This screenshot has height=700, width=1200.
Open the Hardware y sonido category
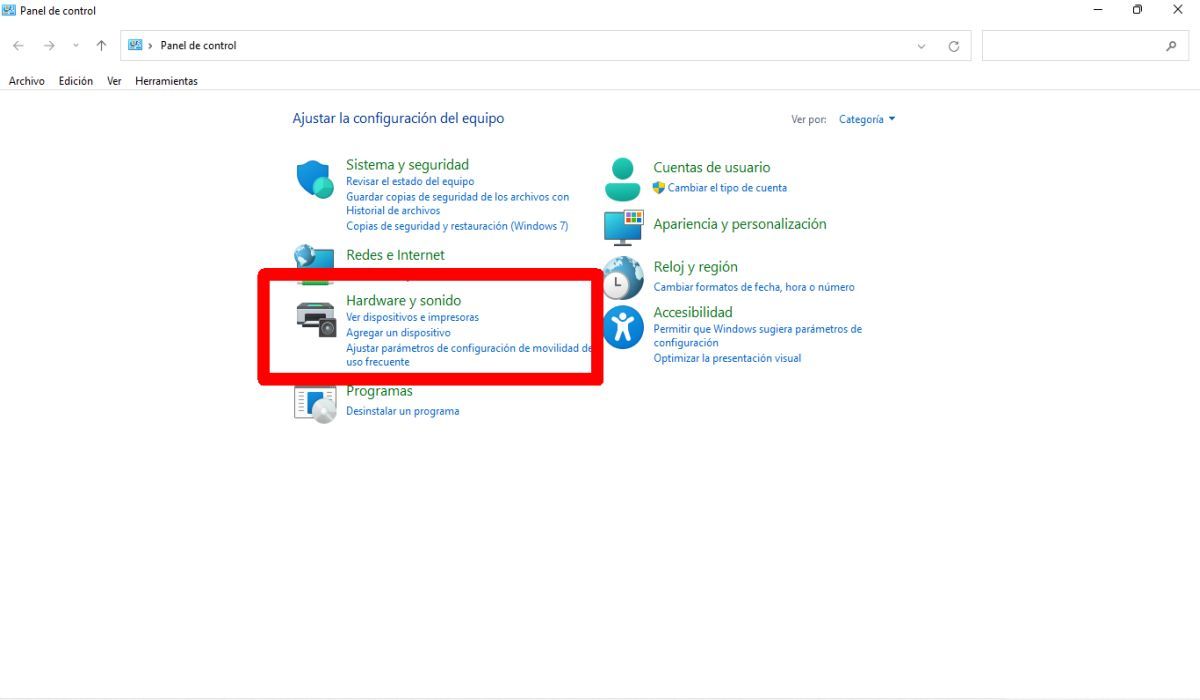[403, 300]
